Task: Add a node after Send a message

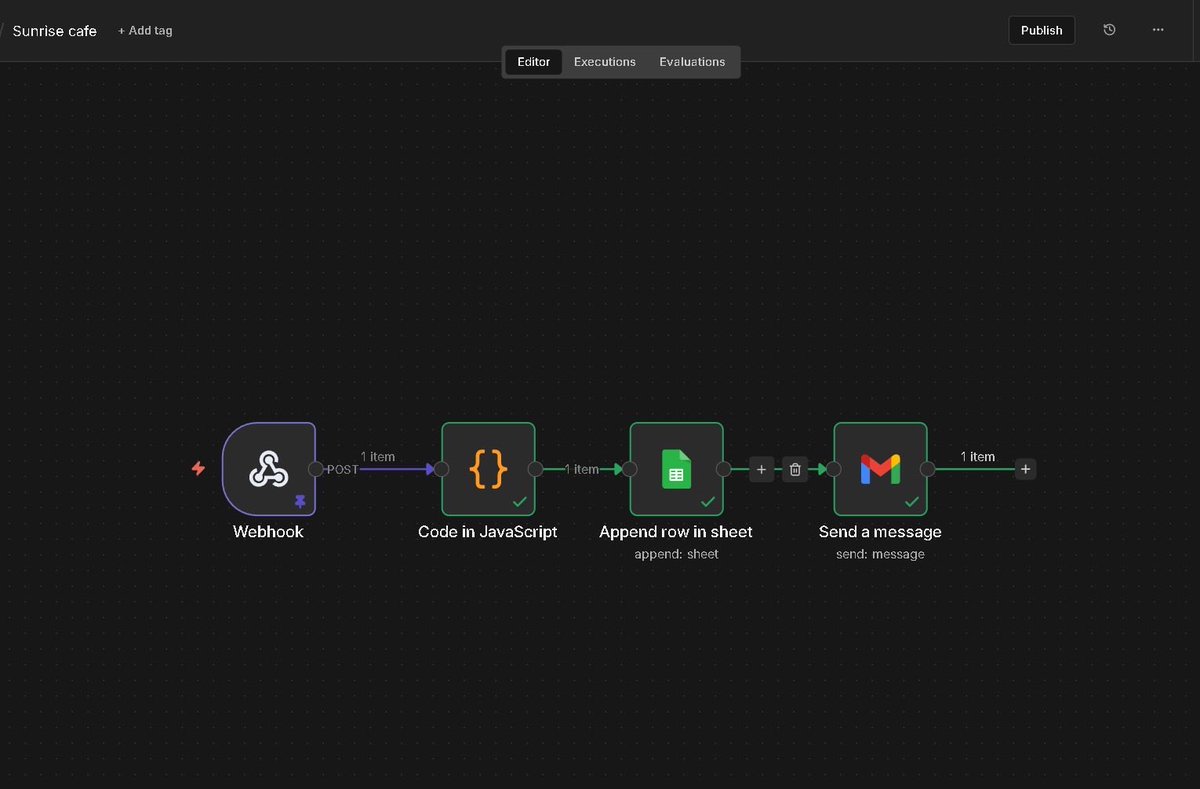Action: tap(1026, 468)
